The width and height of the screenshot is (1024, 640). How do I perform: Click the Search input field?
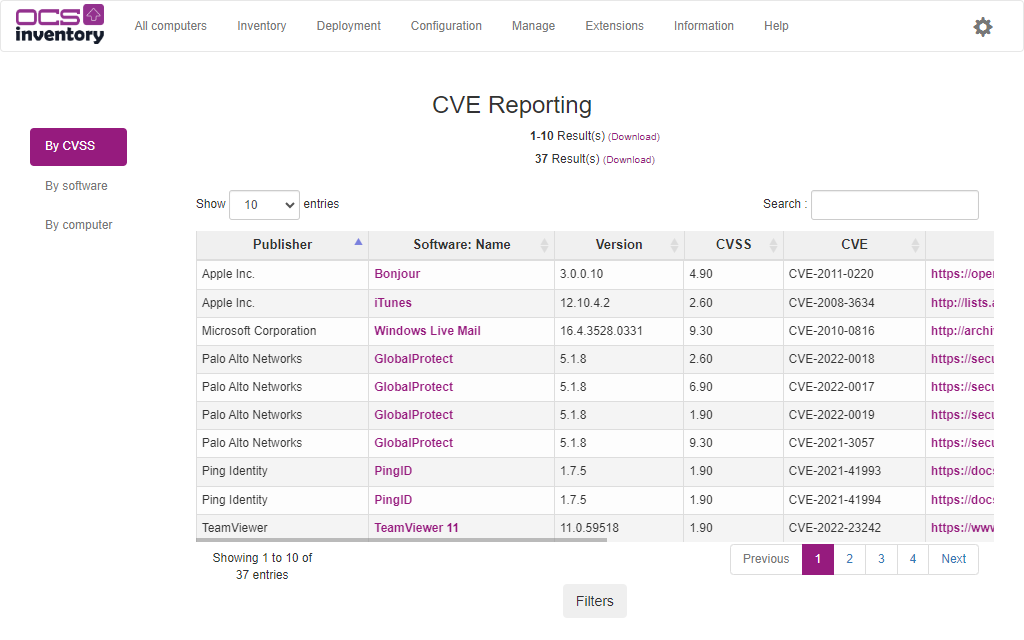[894, 204]
